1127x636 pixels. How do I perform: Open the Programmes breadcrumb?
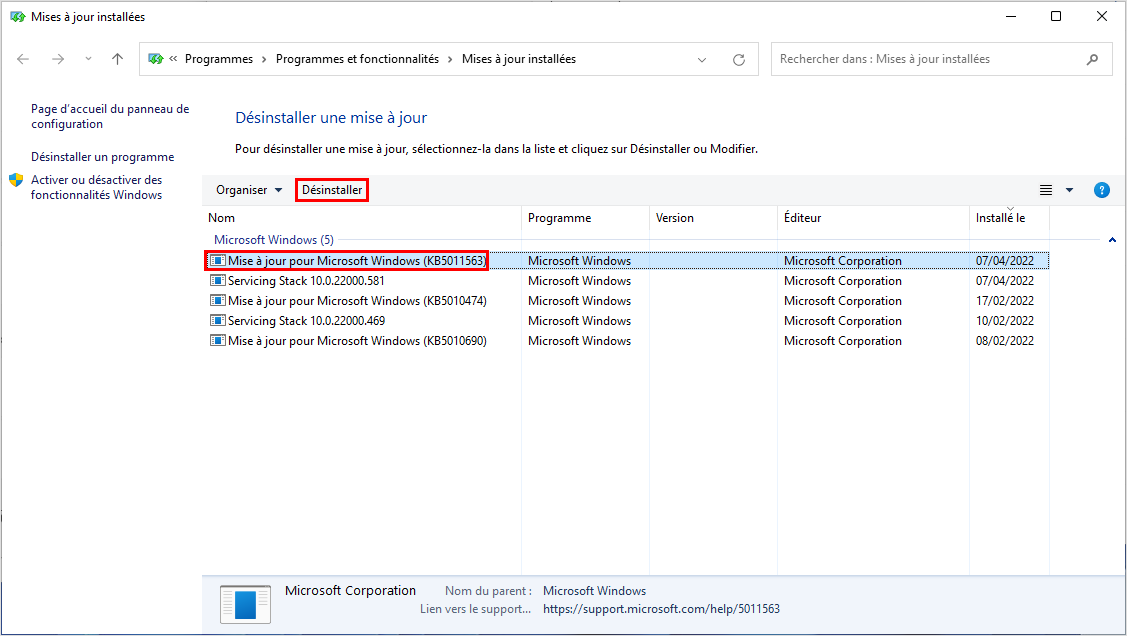(x=218, y=59)
